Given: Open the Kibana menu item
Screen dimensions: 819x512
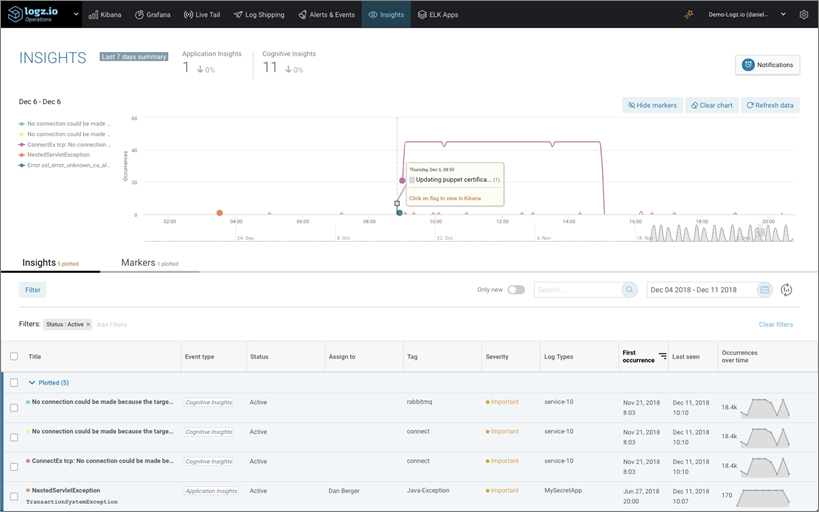Looking at the screenshot, I should pos(105,15).
